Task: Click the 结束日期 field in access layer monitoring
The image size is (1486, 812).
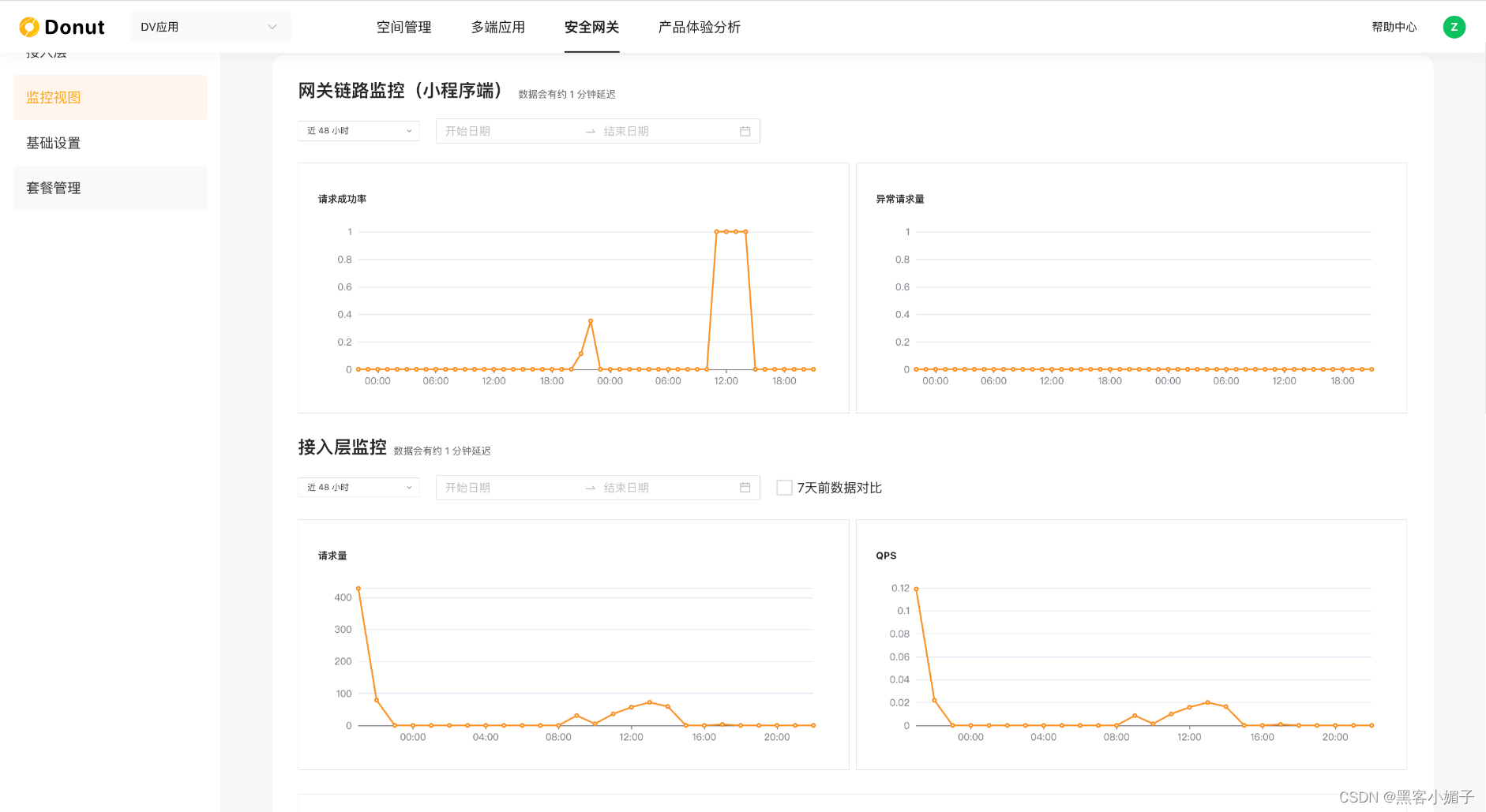Action: [x=667, y=488]
